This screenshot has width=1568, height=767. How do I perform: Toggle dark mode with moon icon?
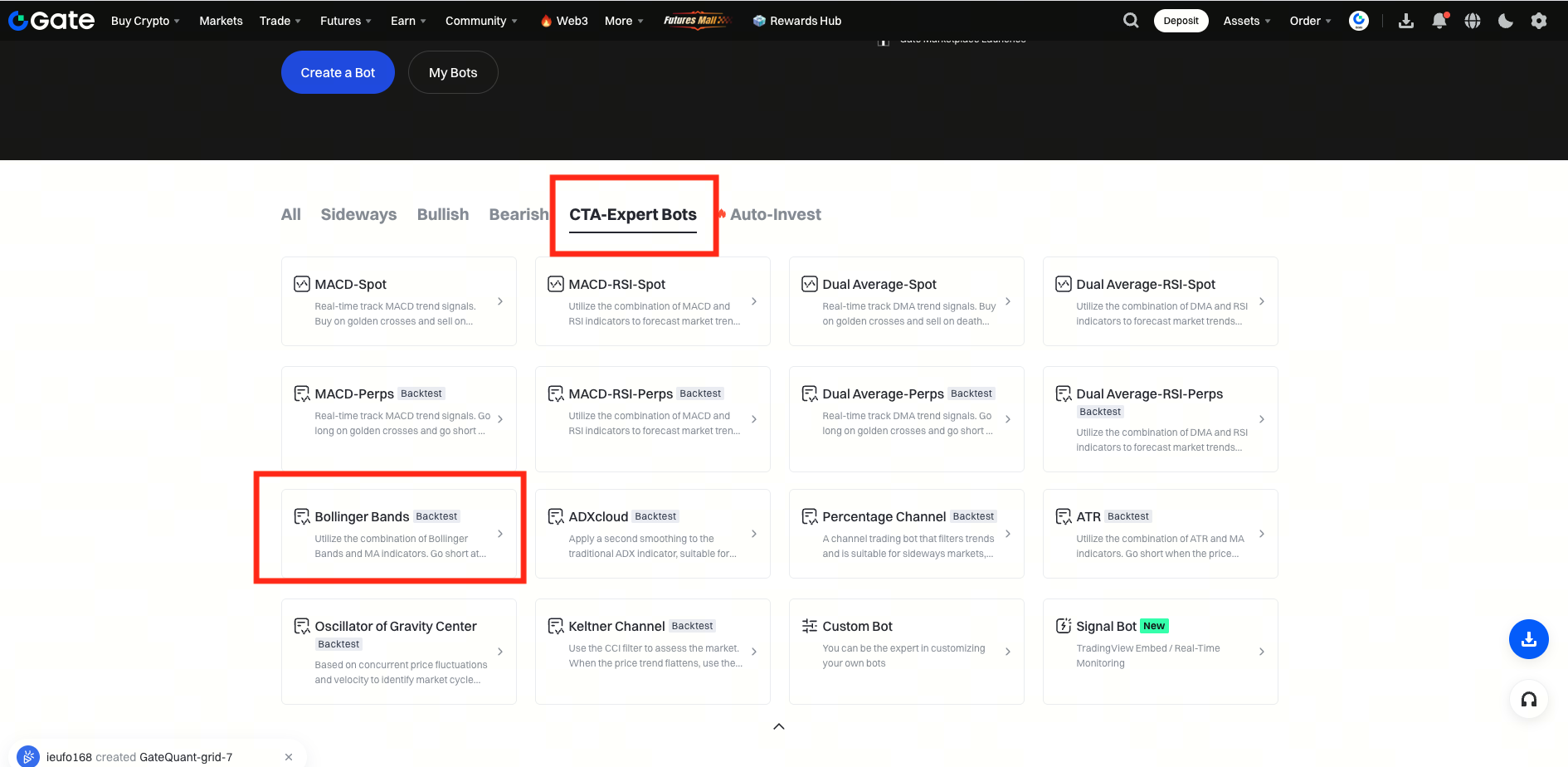tap(1506, 21)
